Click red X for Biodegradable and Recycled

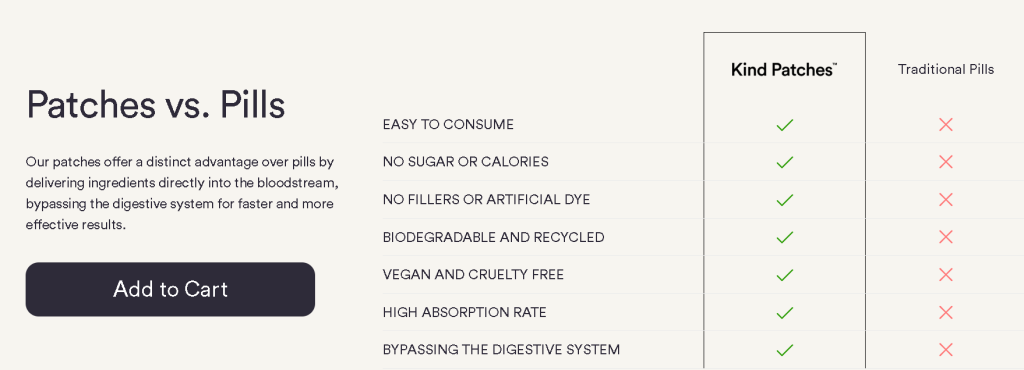click(x=946, y=237)
